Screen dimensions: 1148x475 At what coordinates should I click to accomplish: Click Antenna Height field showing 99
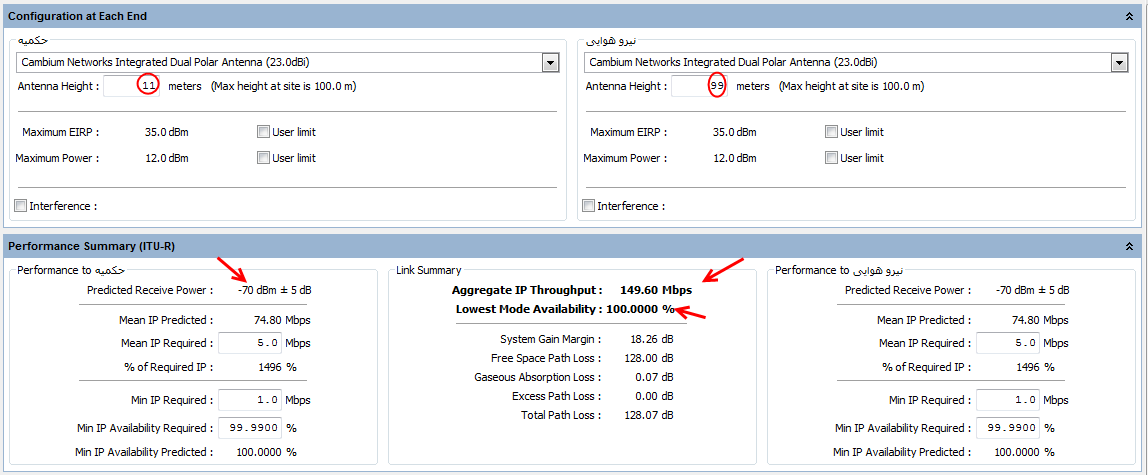700,86
